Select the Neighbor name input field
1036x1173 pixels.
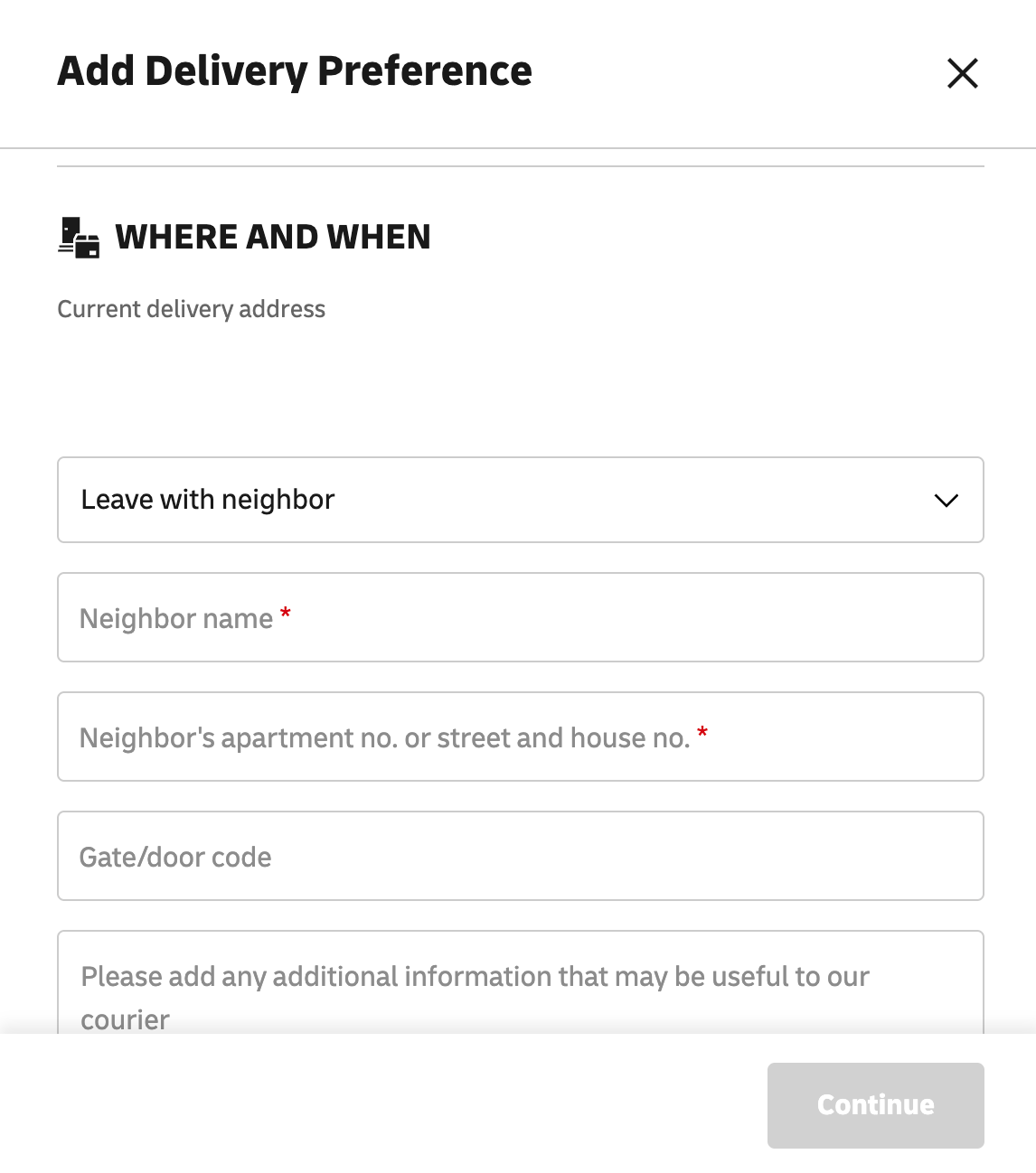521,617
